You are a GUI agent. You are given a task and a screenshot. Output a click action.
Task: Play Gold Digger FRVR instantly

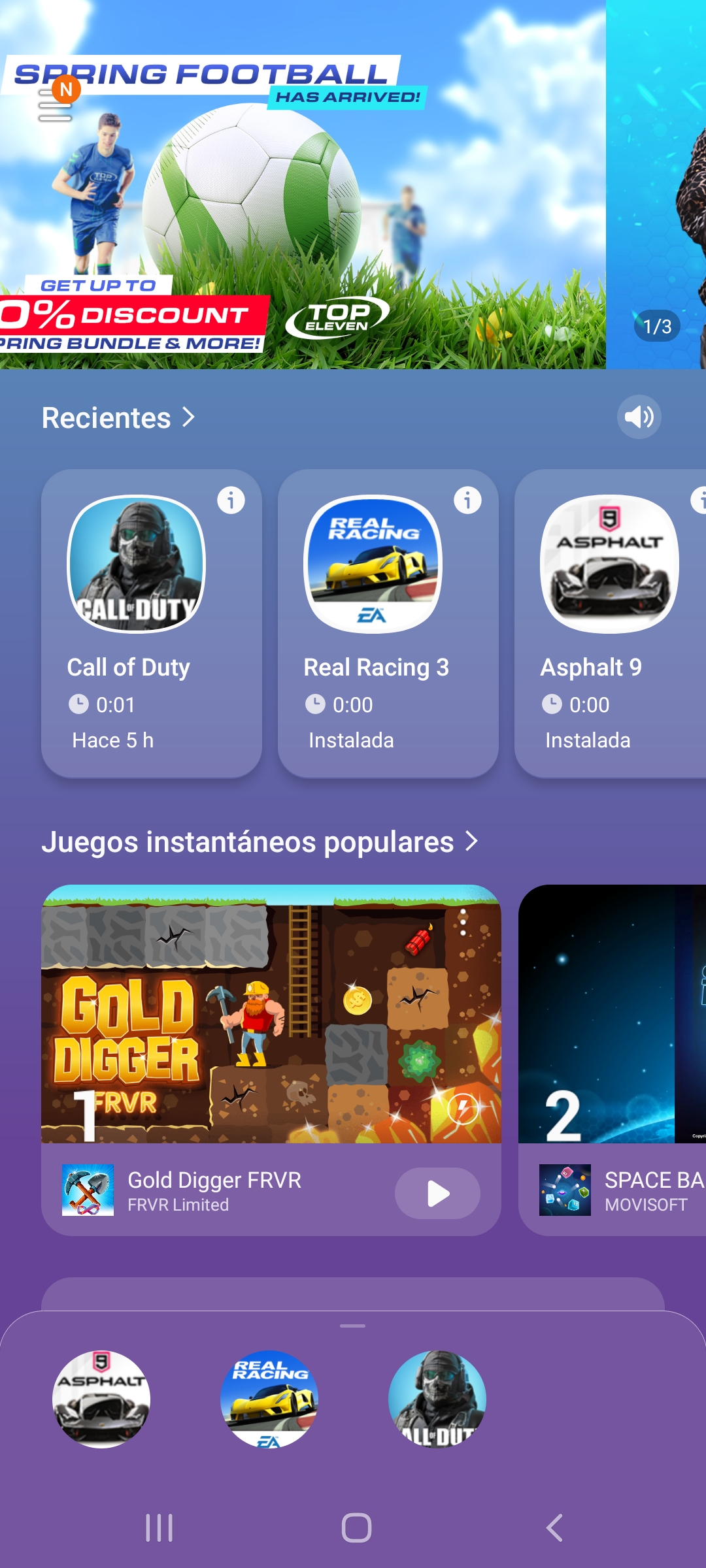point(437,1193)
